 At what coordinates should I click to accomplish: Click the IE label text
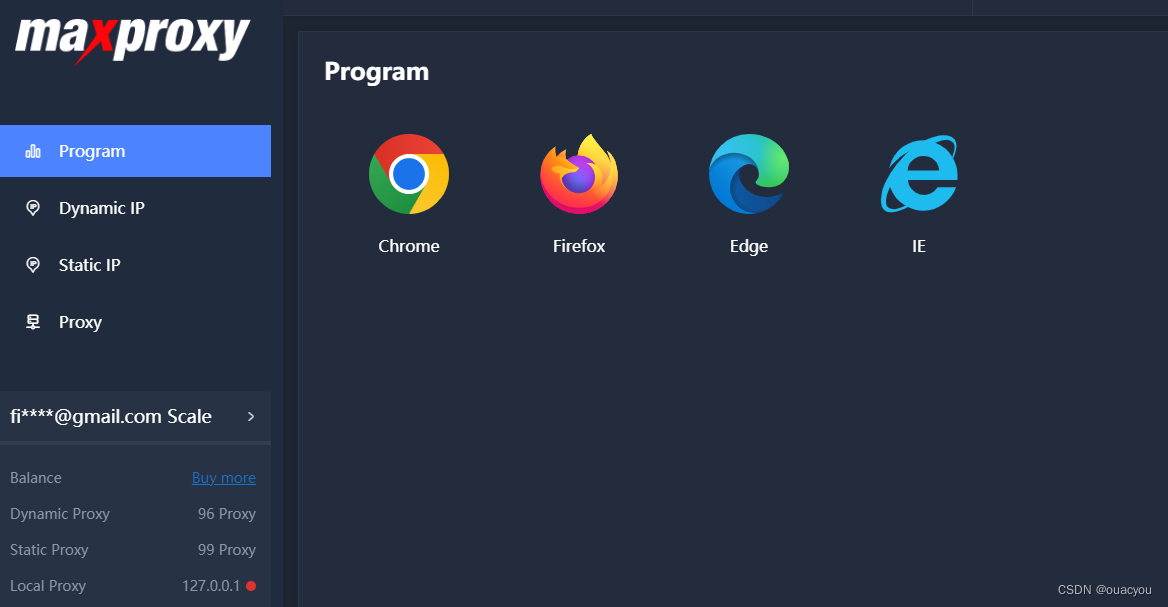[919, 246]
